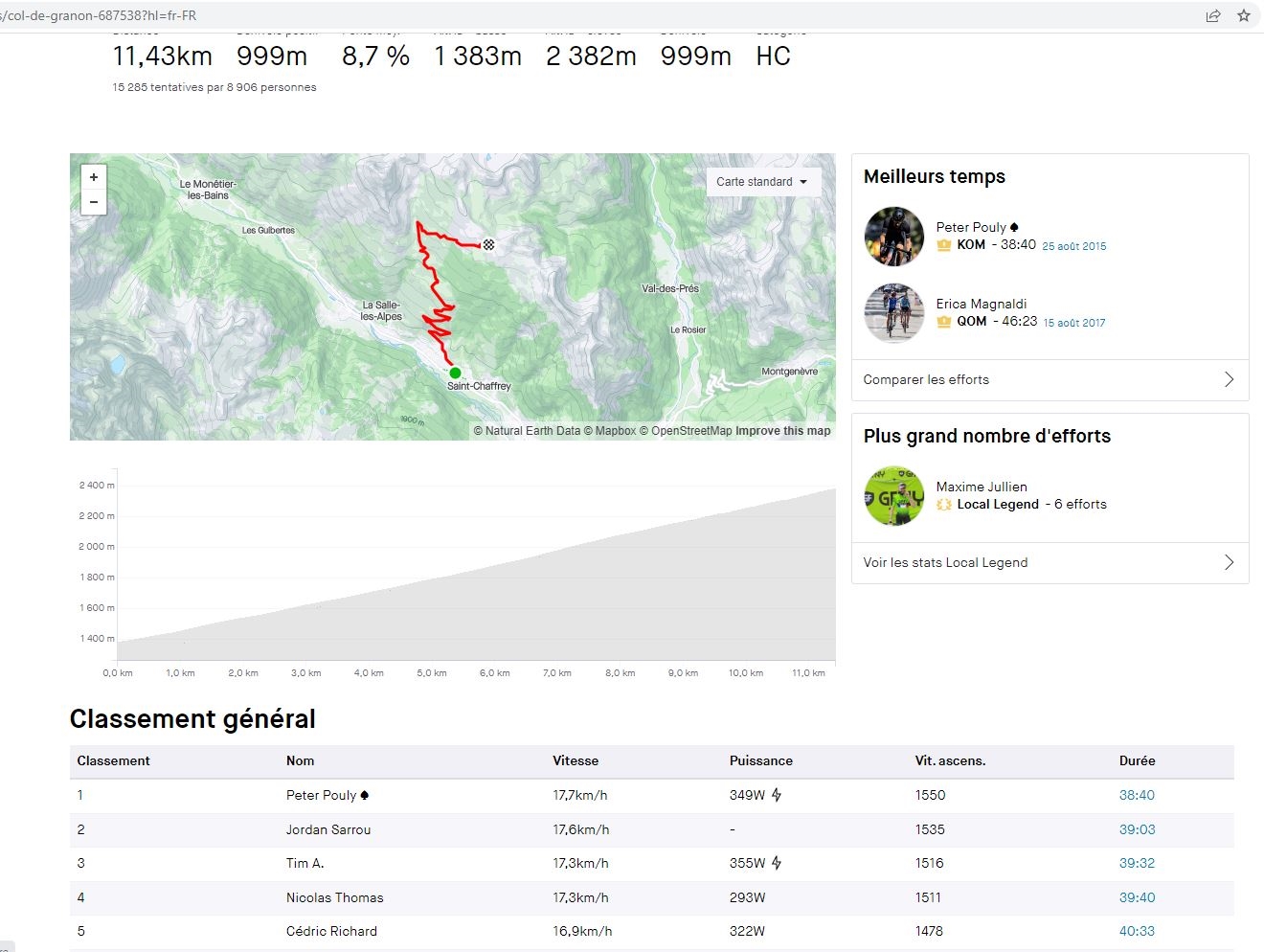
Task: Click the La Salle-les-Alpes map label
Action: click(x=381, y=310)
